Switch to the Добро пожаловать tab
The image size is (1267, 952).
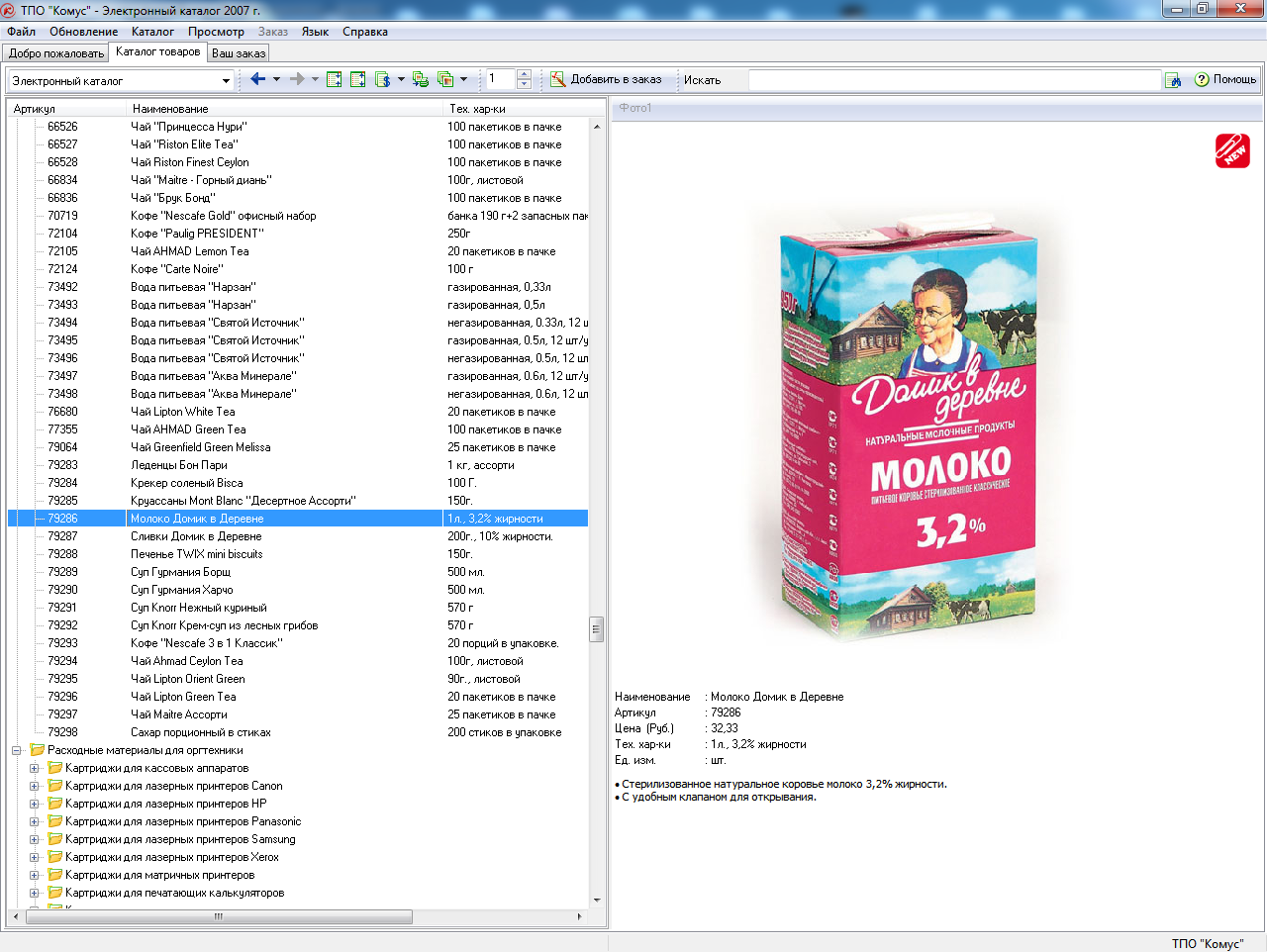(55, 53)
